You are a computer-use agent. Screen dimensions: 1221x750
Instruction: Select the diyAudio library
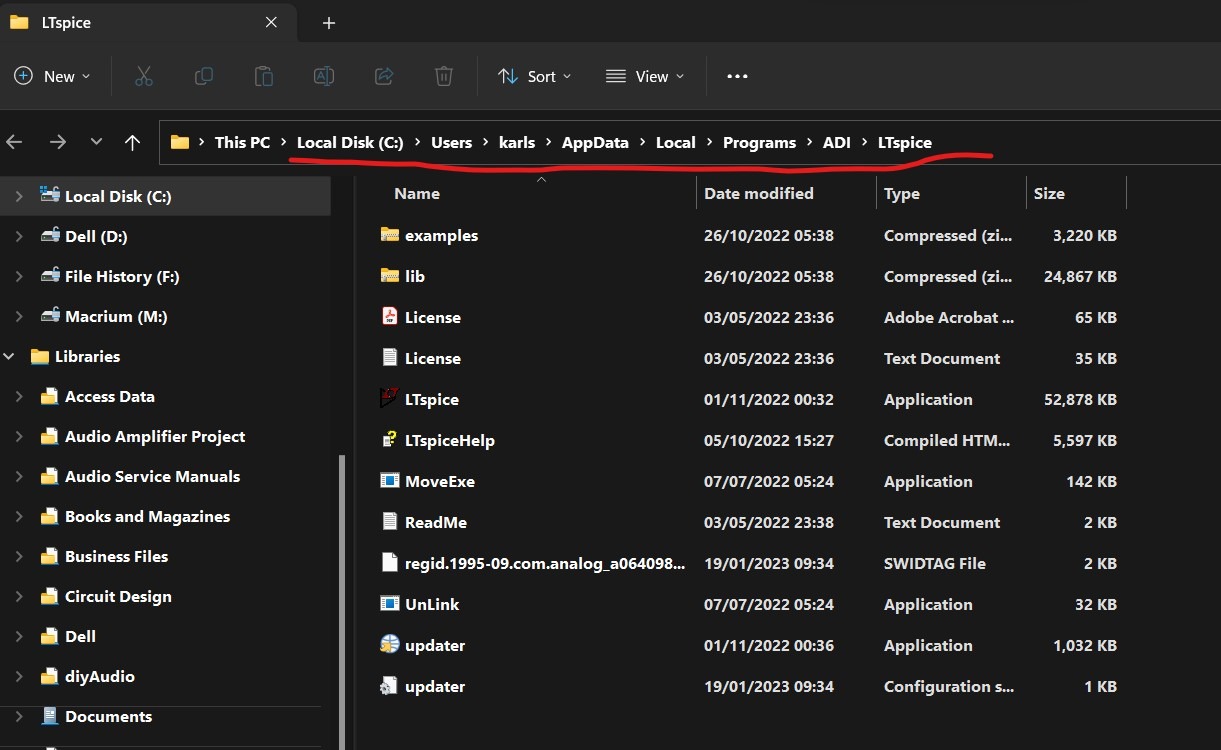(x=100, y=676)
